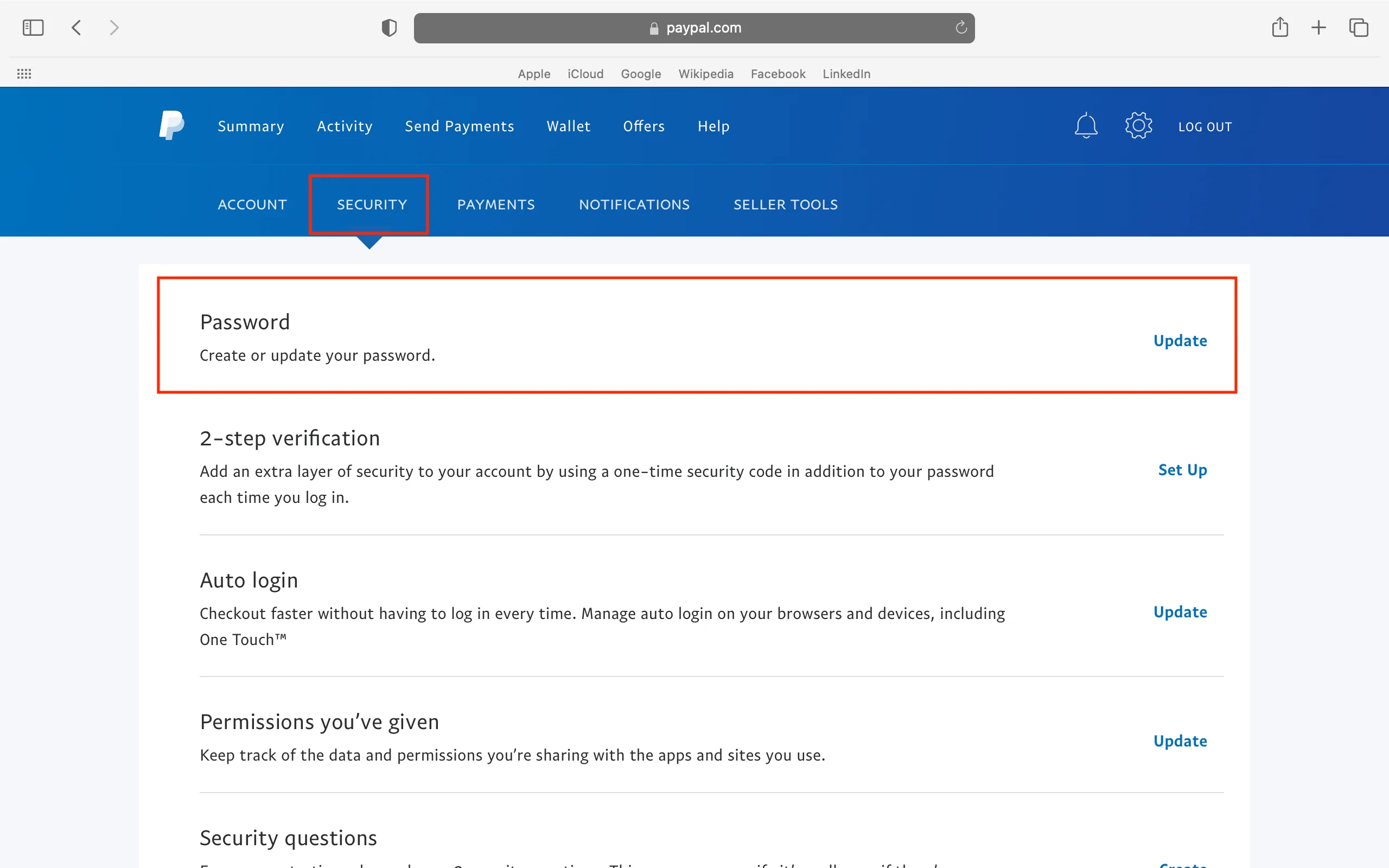The width and height of the screenshot is (1389, 868).
Task: Reload the page via refresh icon
Action: [x=961, y=28]
